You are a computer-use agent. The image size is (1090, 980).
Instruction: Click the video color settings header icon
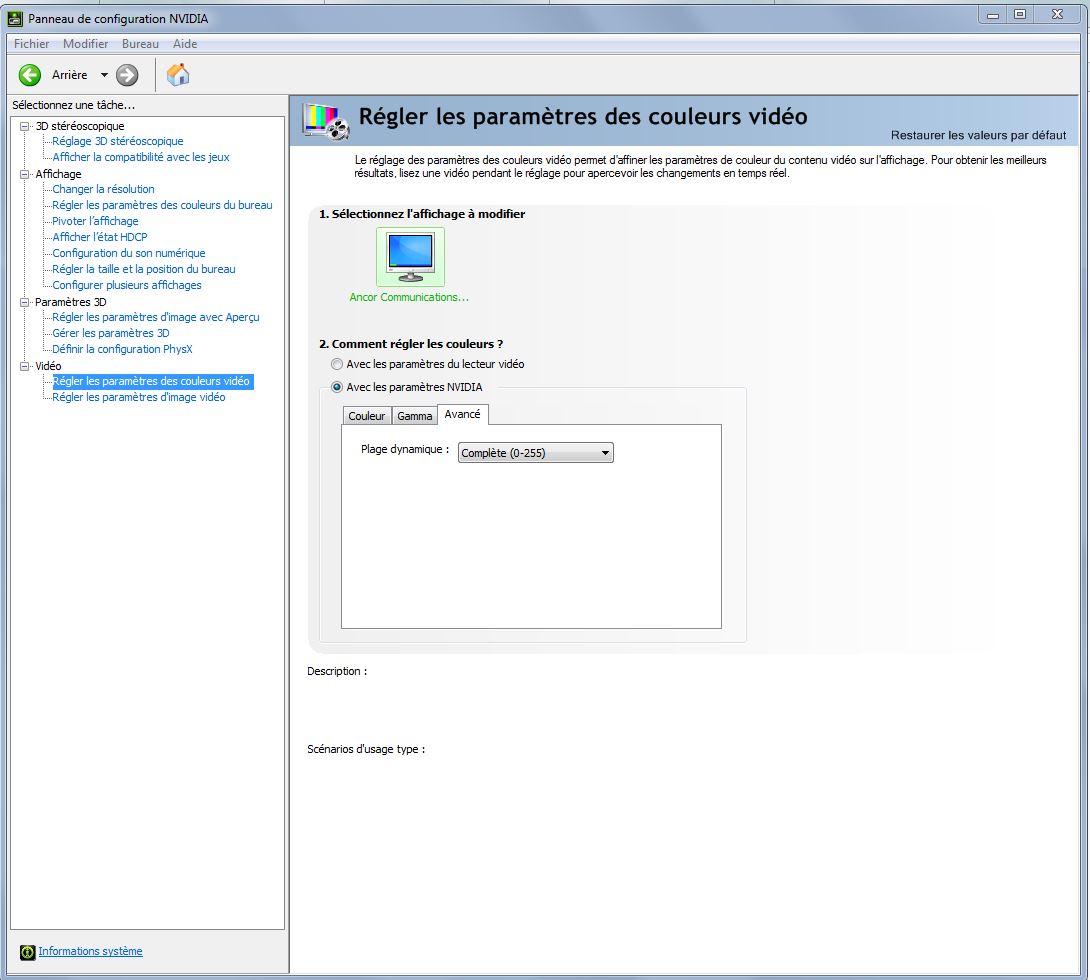pyautogui.click(x=325, y=121)
